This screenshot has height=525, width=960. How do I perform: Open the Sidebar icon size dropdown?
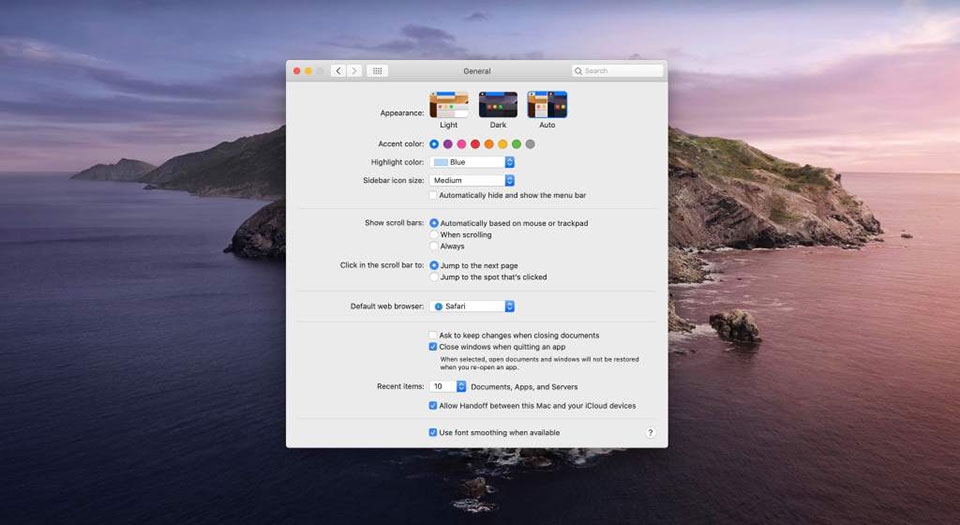pos(472,181)
